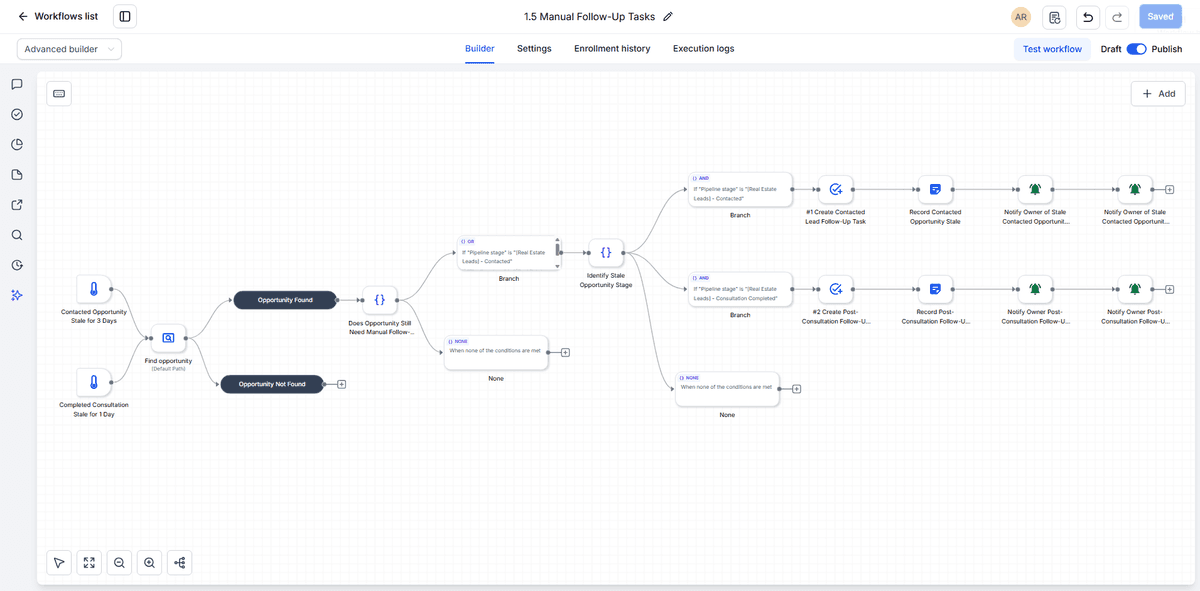
Task: Open the Execution logs tab
Action: tap(703, 49)
